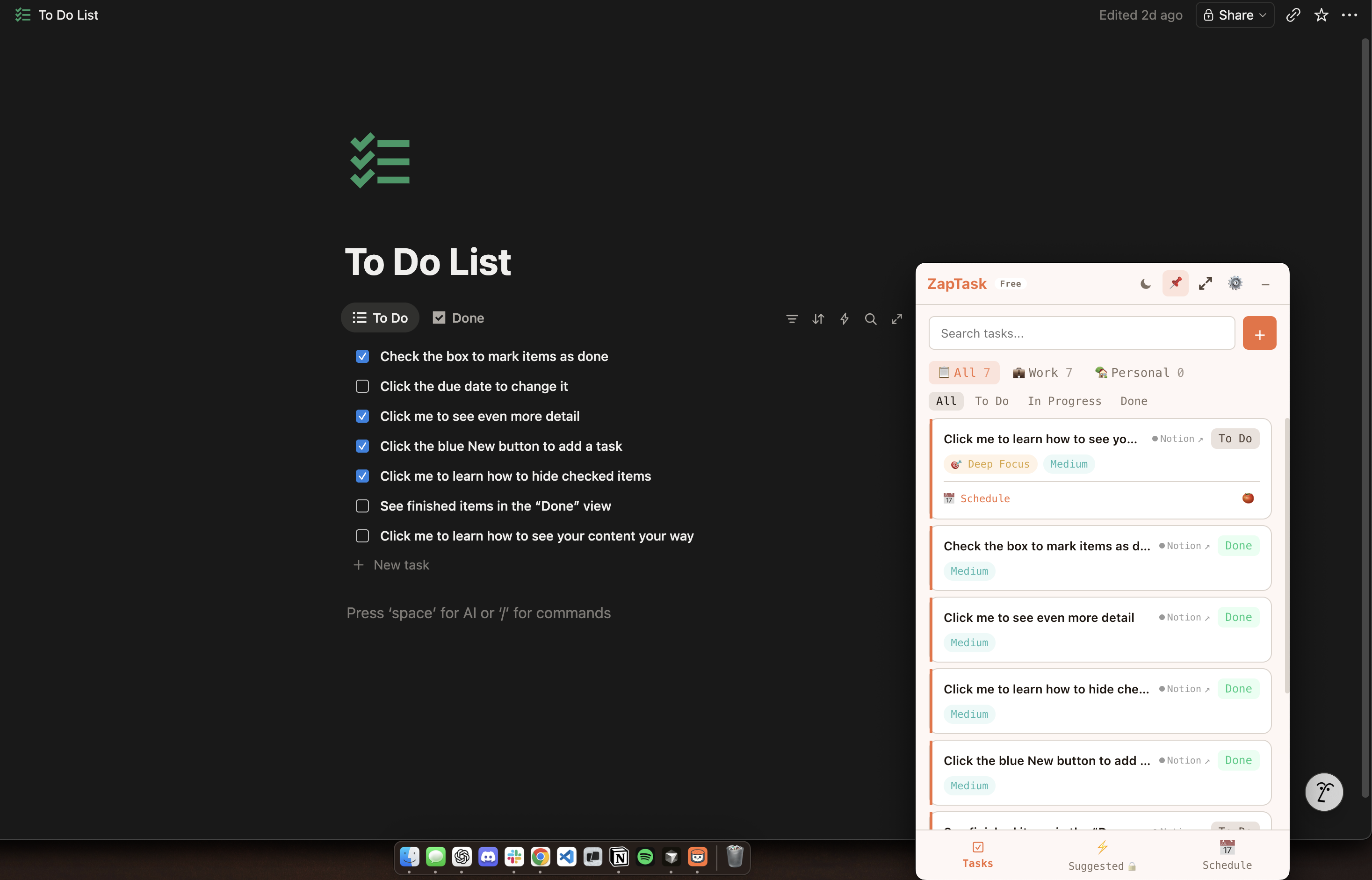Check the 'Click the due date' task box

click(362, 386)
